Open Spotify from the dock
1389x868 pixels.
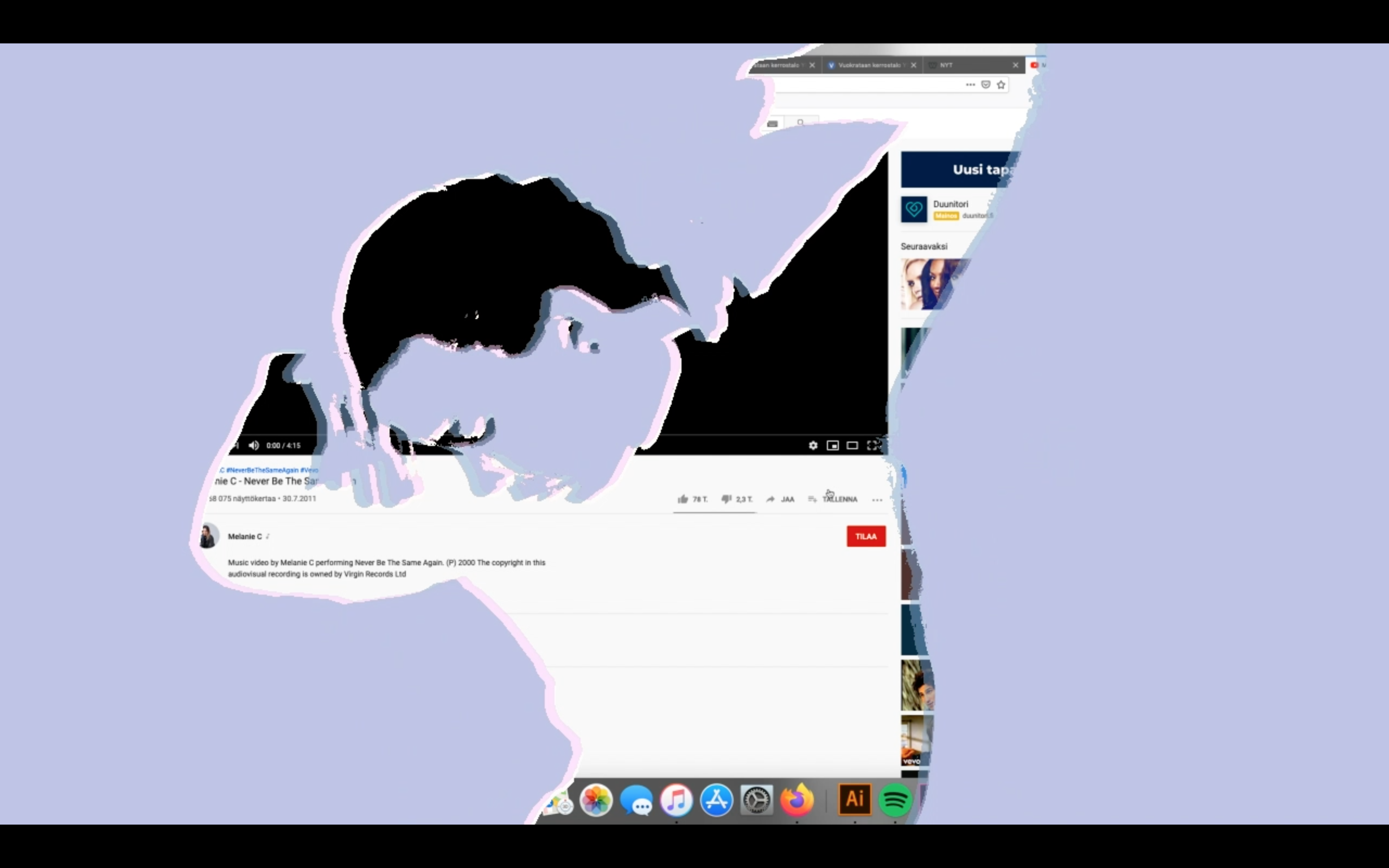click(894, 800)
